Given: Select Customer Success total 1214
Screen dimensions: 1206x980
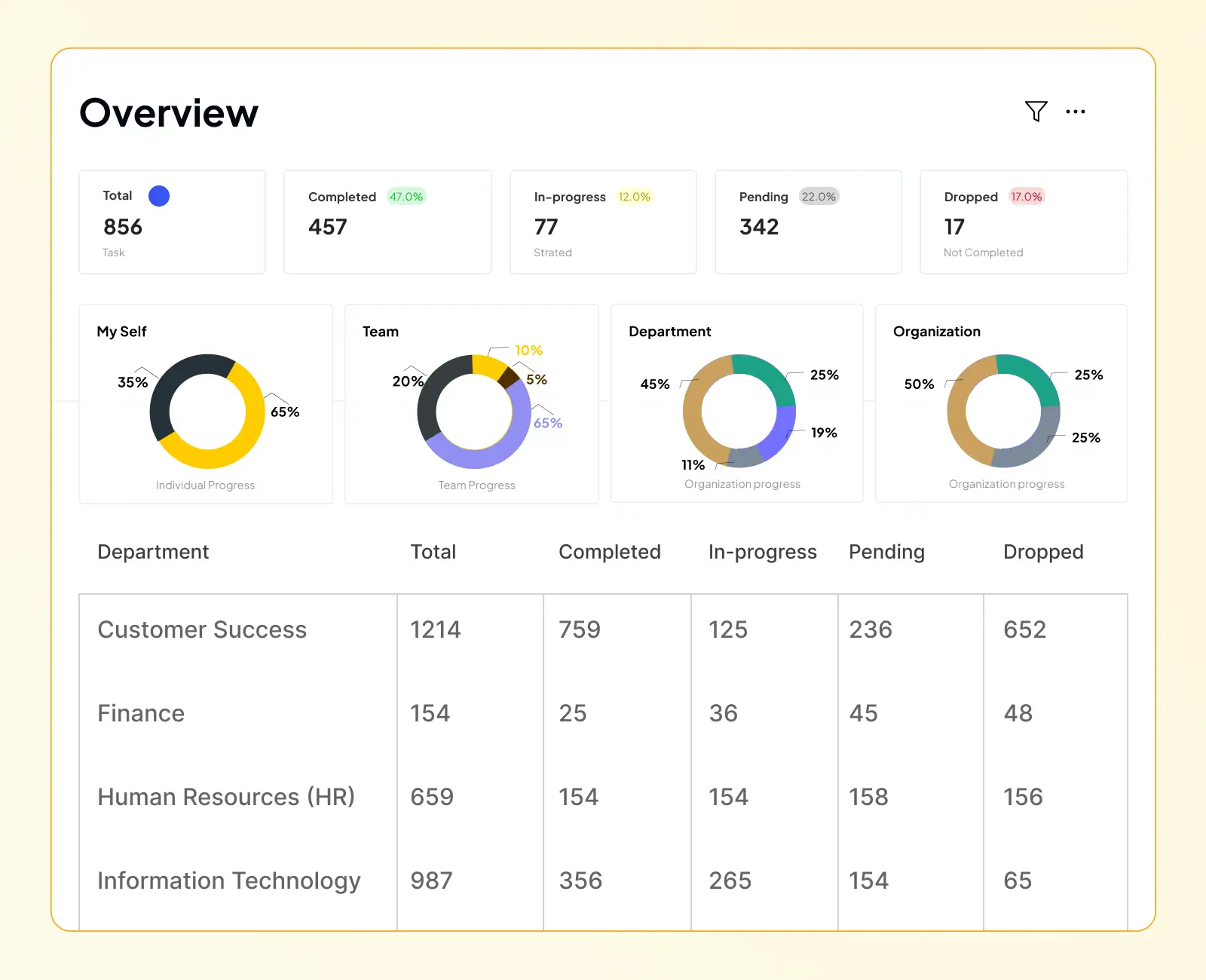Looking at the screenshot, I should tap(436, 629).
